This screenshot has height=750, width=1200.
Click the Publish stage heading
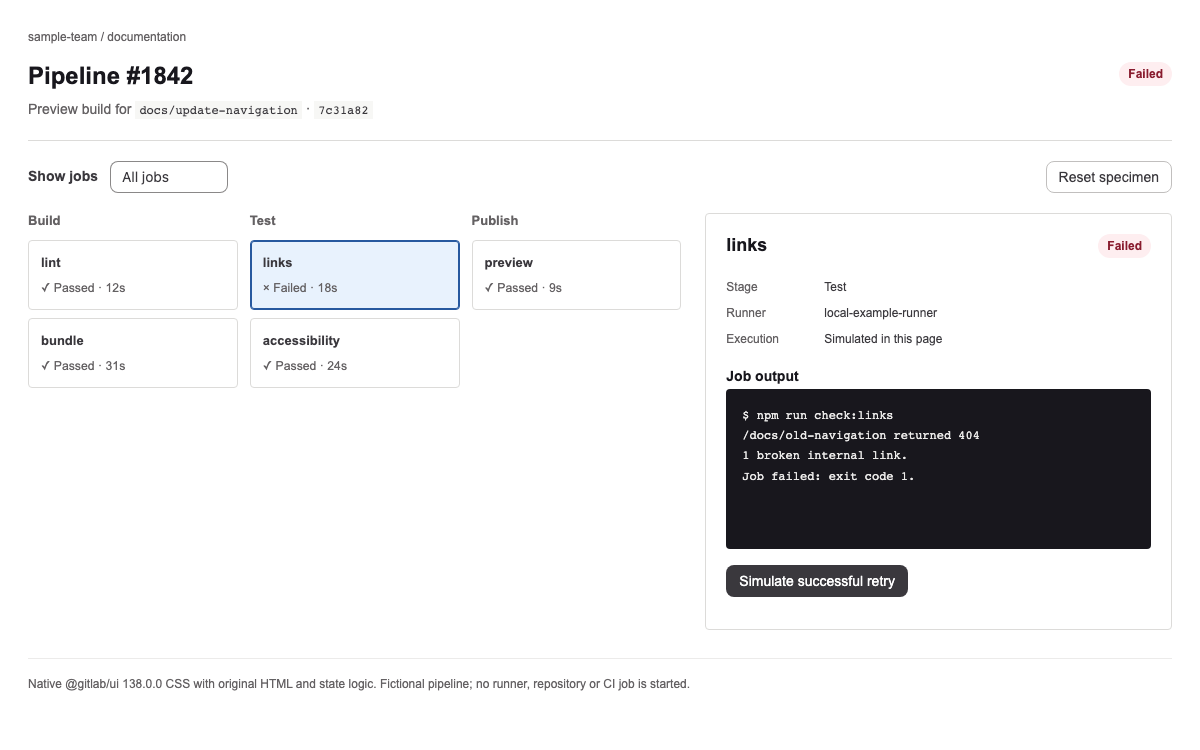click(495, 220)
